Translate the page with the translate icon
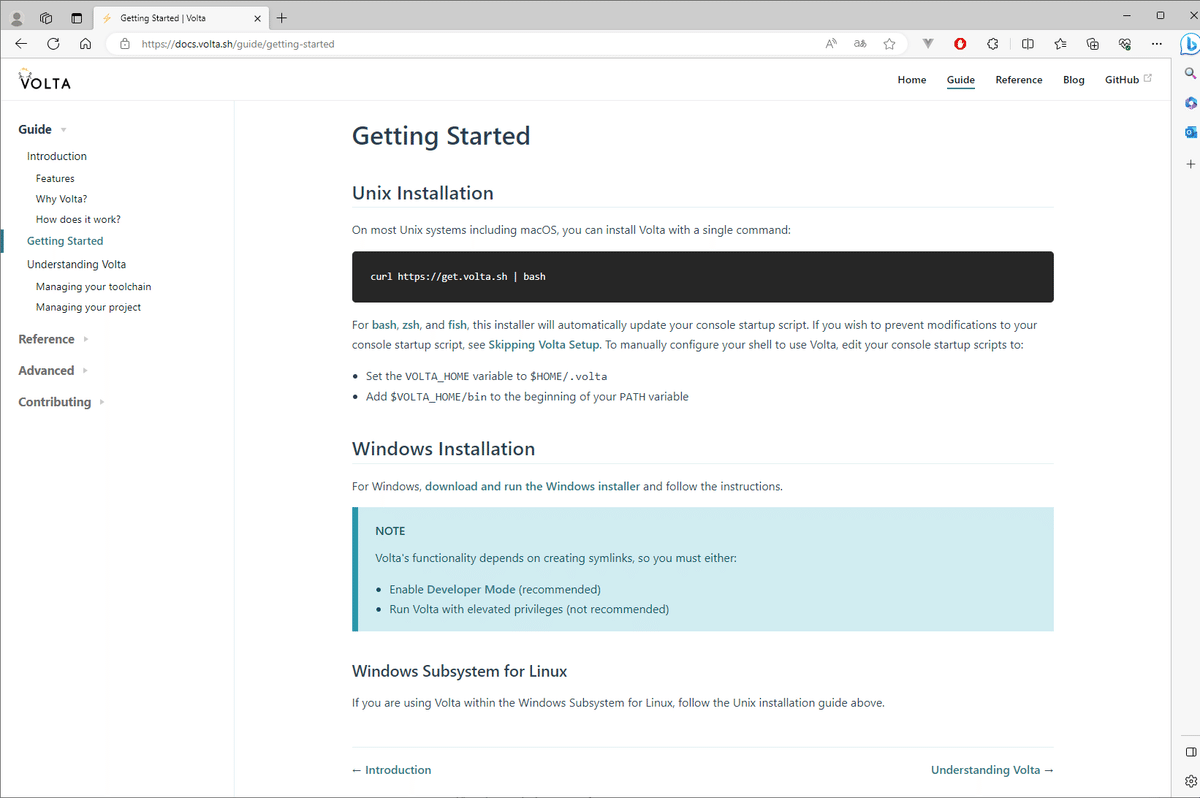Screen dimensions: 1200x798 (x=859, y=43)
